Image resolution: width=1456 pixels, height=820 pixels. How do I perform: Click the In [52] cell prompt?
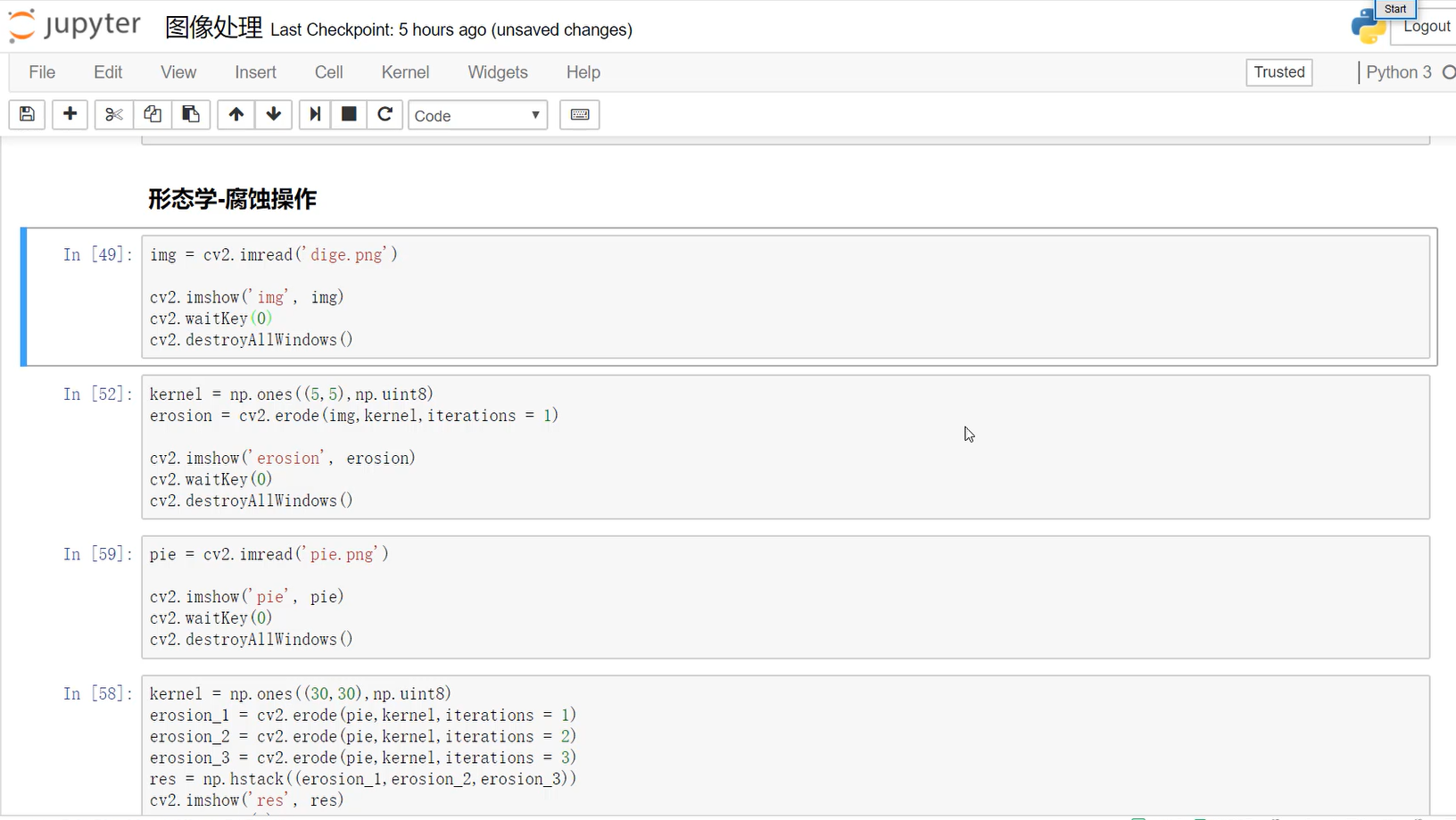(x=97, y=393)
